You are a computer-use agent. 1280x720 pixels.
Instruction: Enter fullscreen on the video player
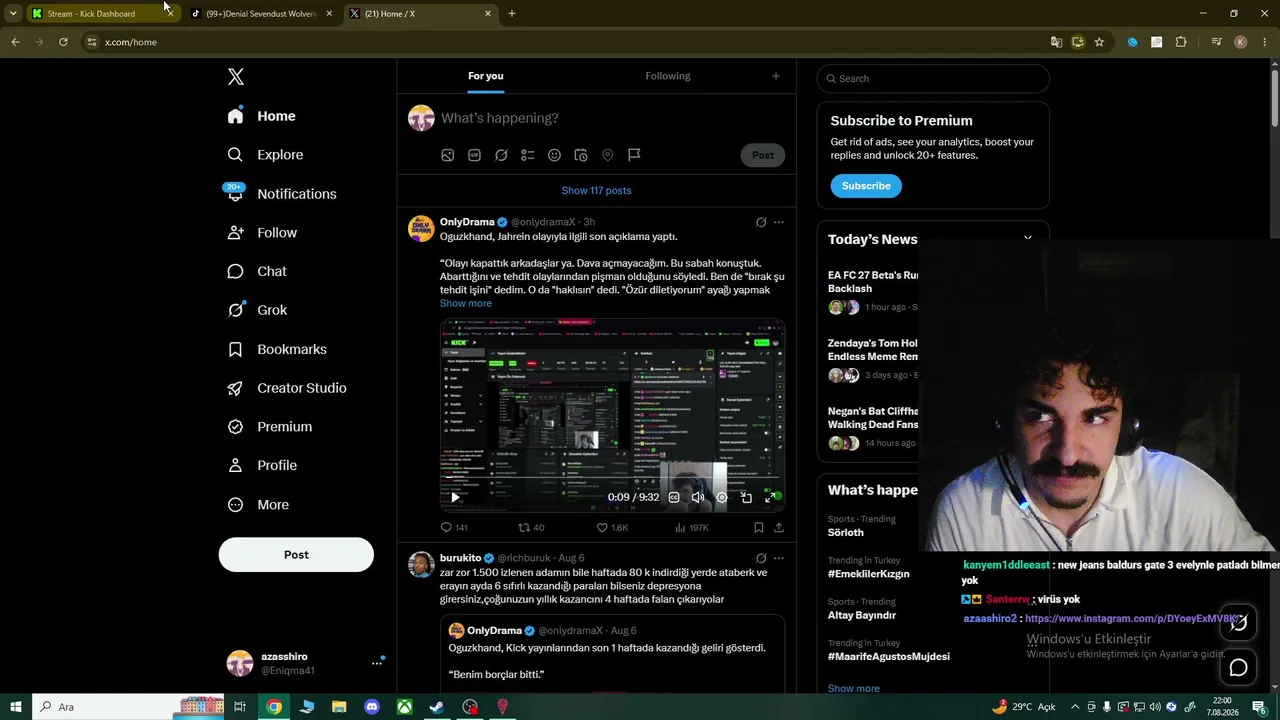point(770,497)
